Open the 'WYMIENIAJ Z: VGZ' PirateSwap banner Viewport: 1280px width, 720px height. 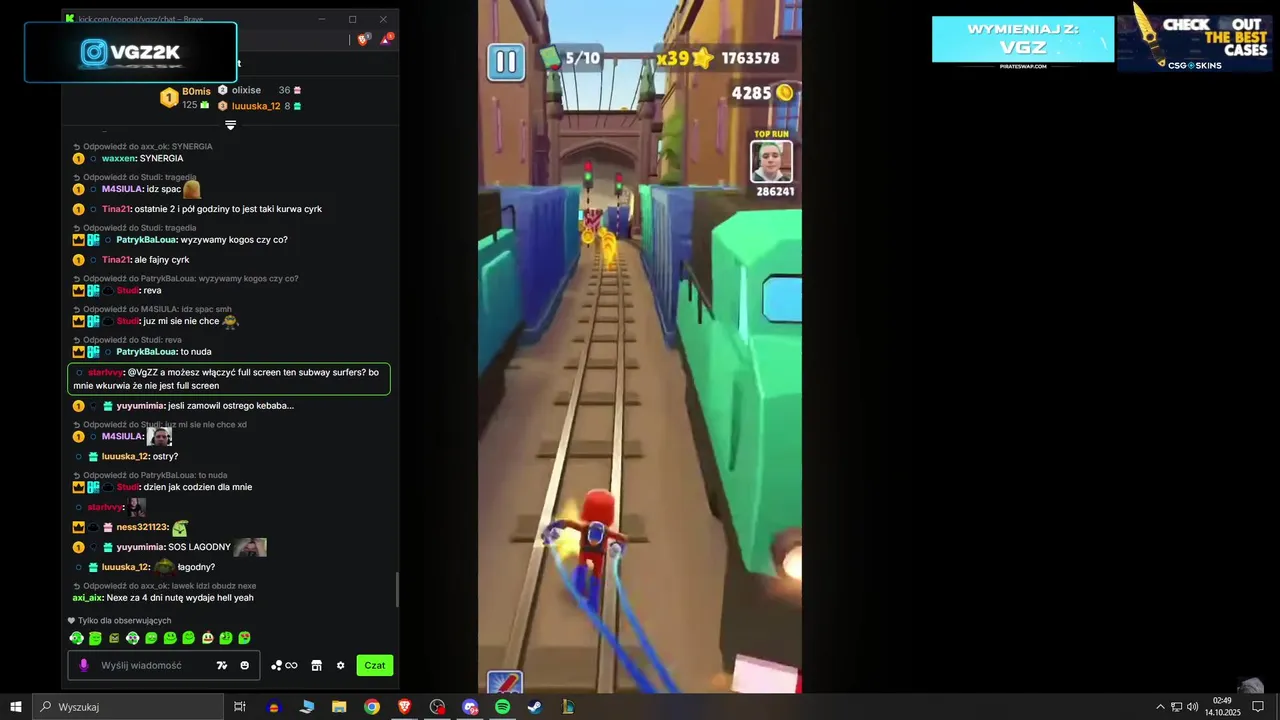[1023, 40]
